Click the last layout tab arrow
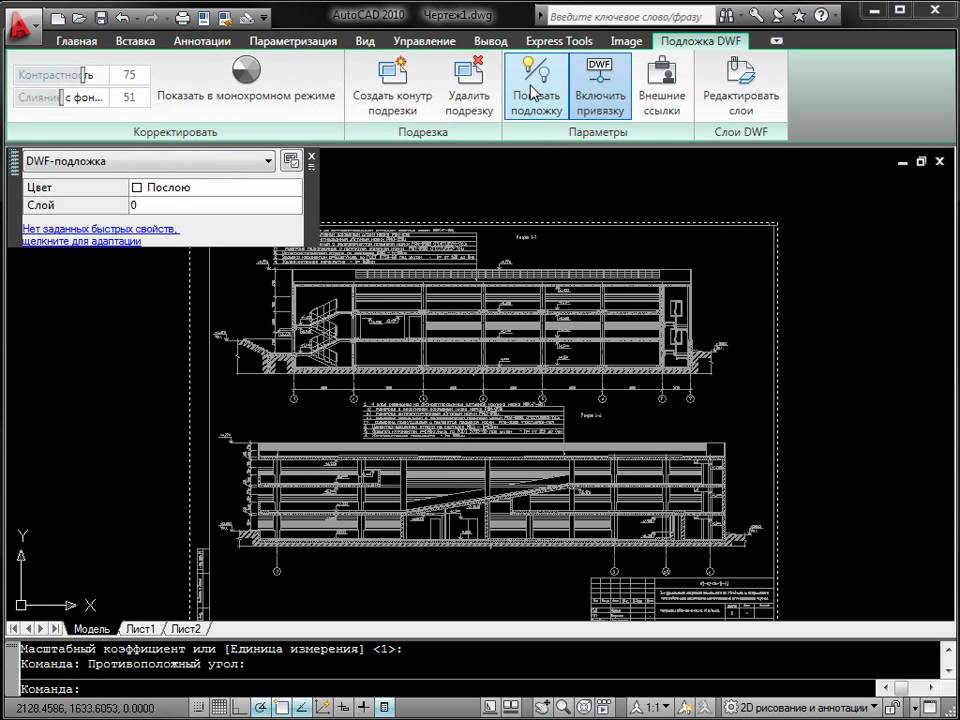This screenshot has width=960, height=720. coord(54,629)
